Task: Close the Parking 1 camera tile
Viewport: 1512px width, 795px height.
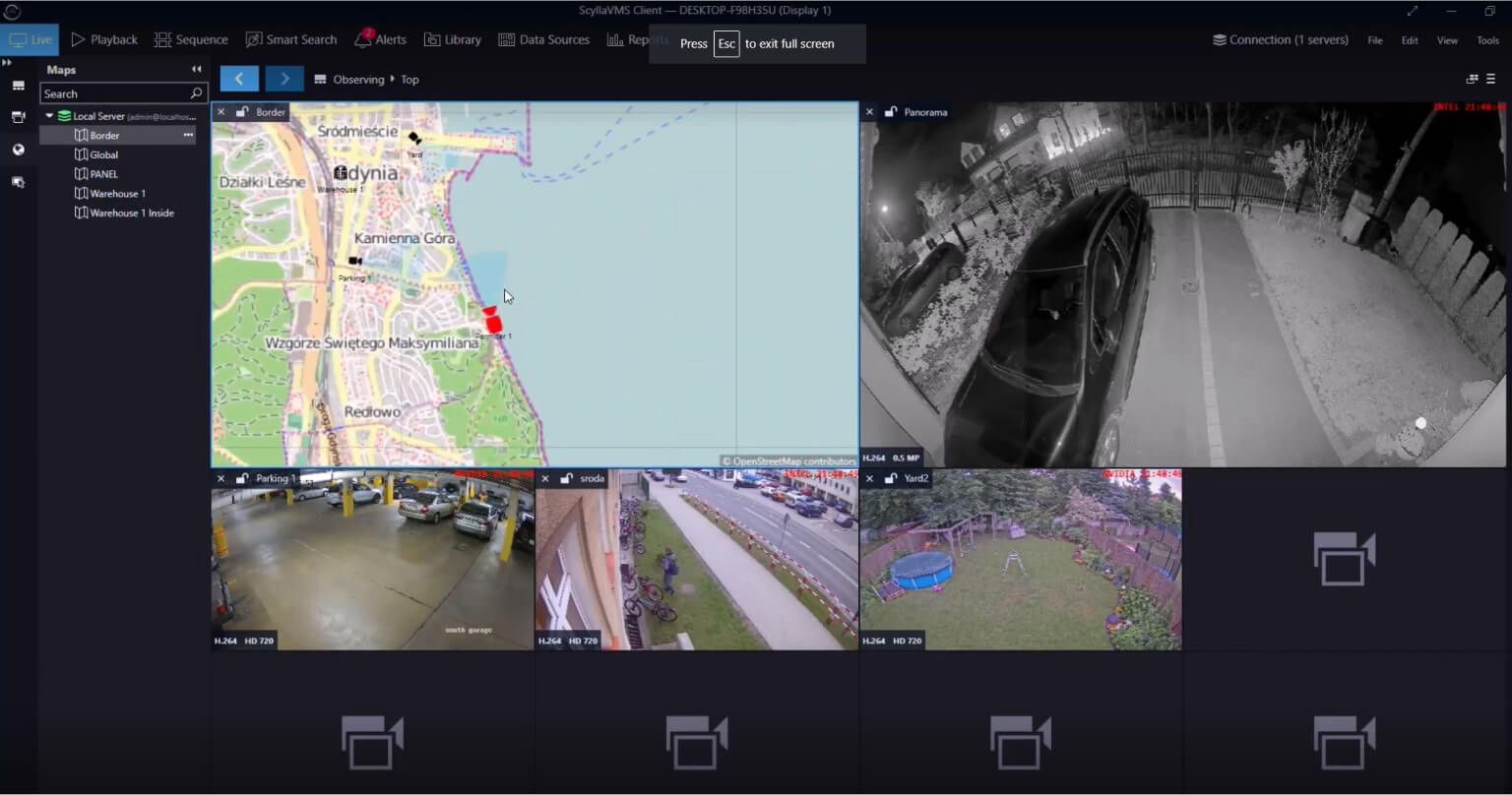Action: [x=221, y=478]
